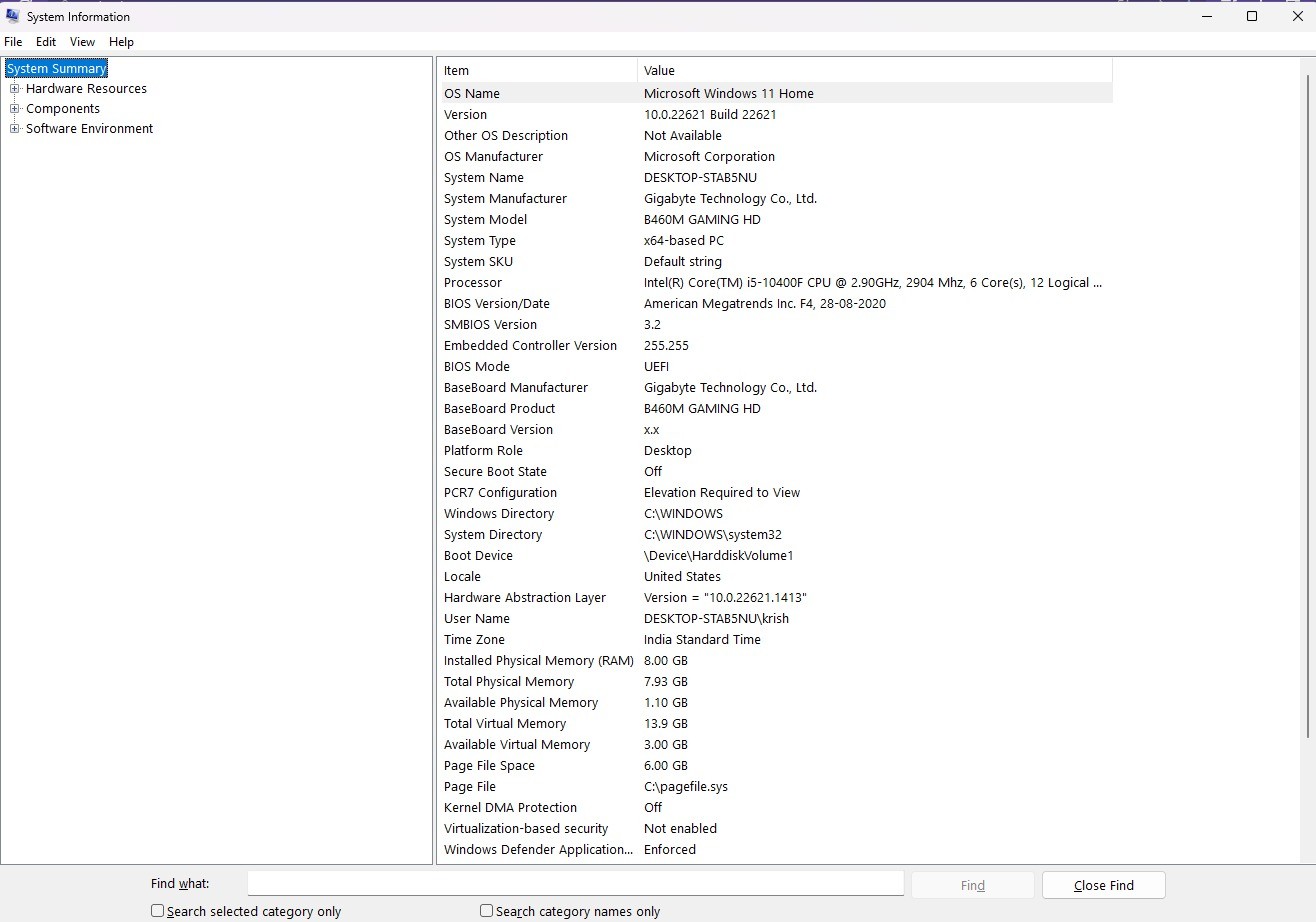Screen dimensions: 1316x922
Task: Expand the Software Environment node
Action: point(15,129)
